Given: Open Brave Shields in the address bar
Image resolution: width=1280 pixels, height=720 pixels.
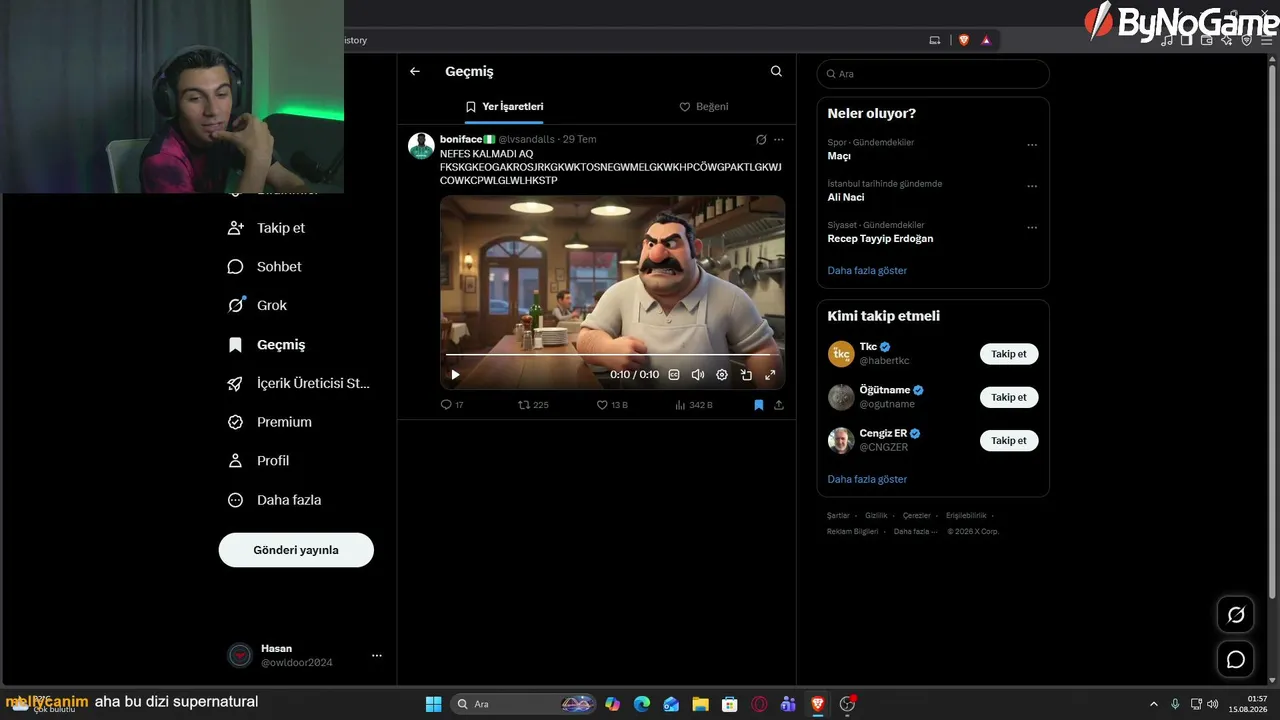Looking at the screenshot, I should coord(964,40).
